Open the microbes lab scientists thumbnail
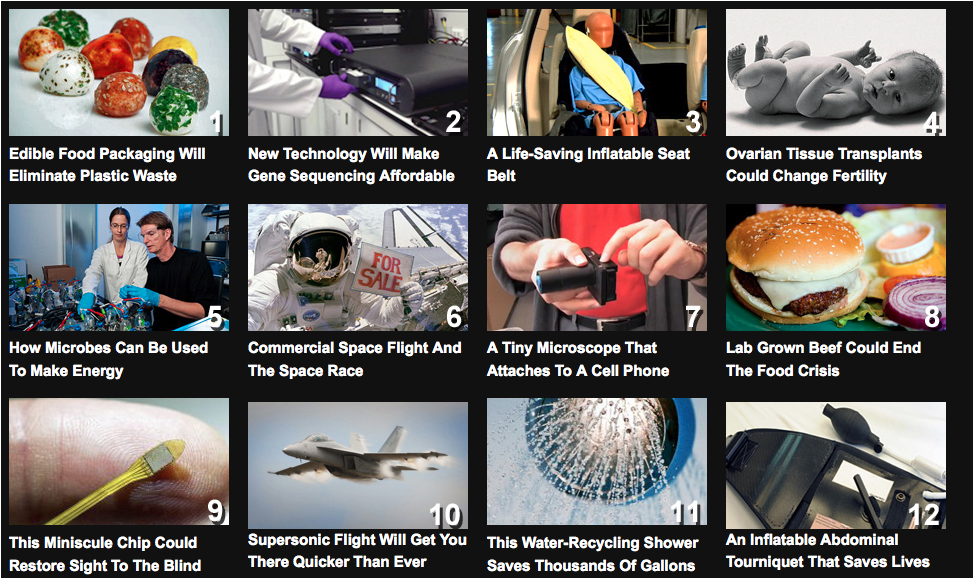This screenshot has width=973, height=578. [119, 268]
